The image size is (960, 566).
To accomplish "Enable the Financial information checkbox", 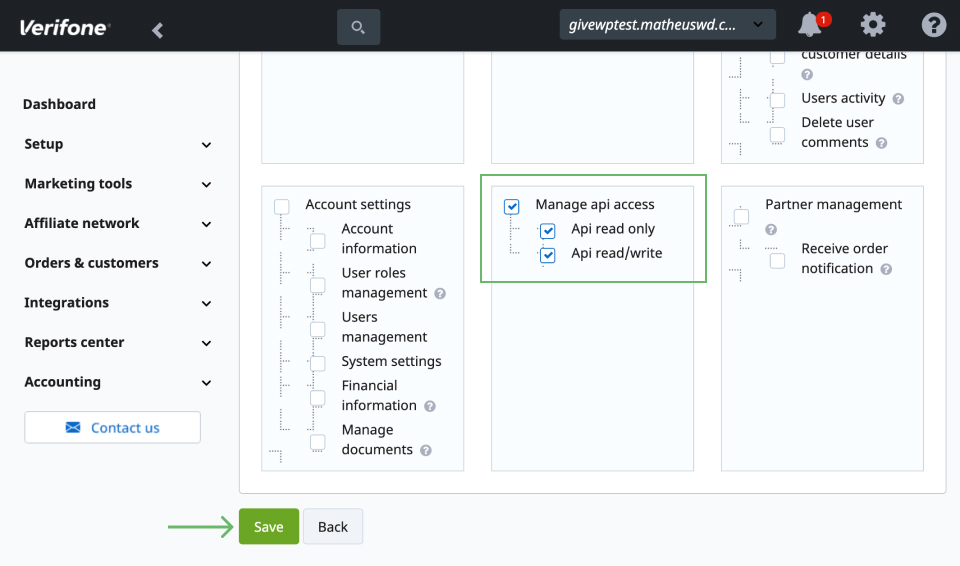I will (318, 398).
